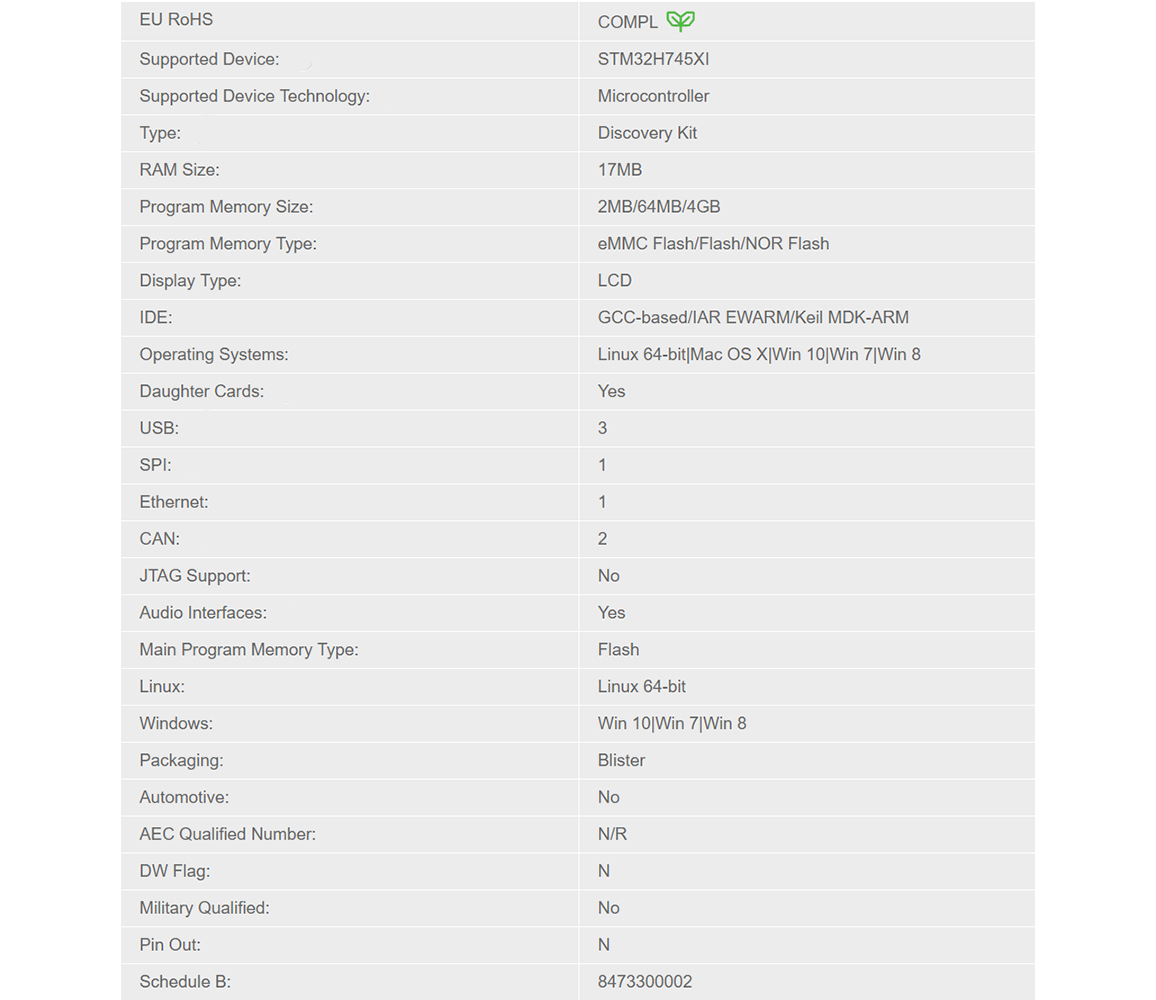Image resolution: width=1156 pixels, height=1000 pixels.
Task: Click the green RoHS leaf icon
Action: 681,21
